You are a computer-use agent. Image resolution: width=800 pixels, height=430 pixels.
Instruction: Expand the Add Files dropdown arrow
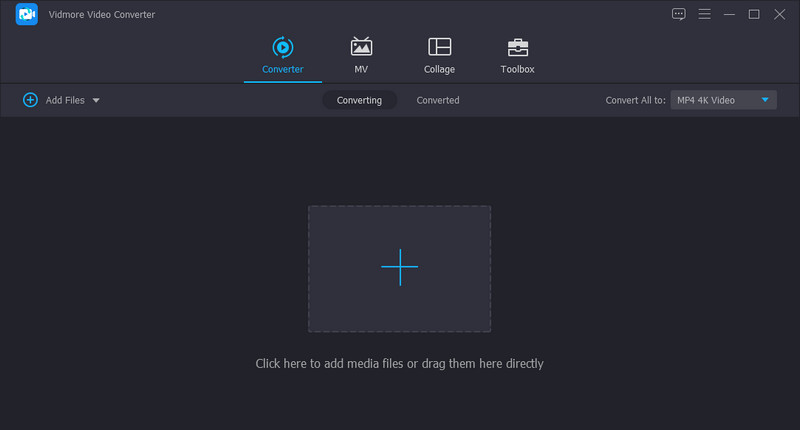click(96, 100)
